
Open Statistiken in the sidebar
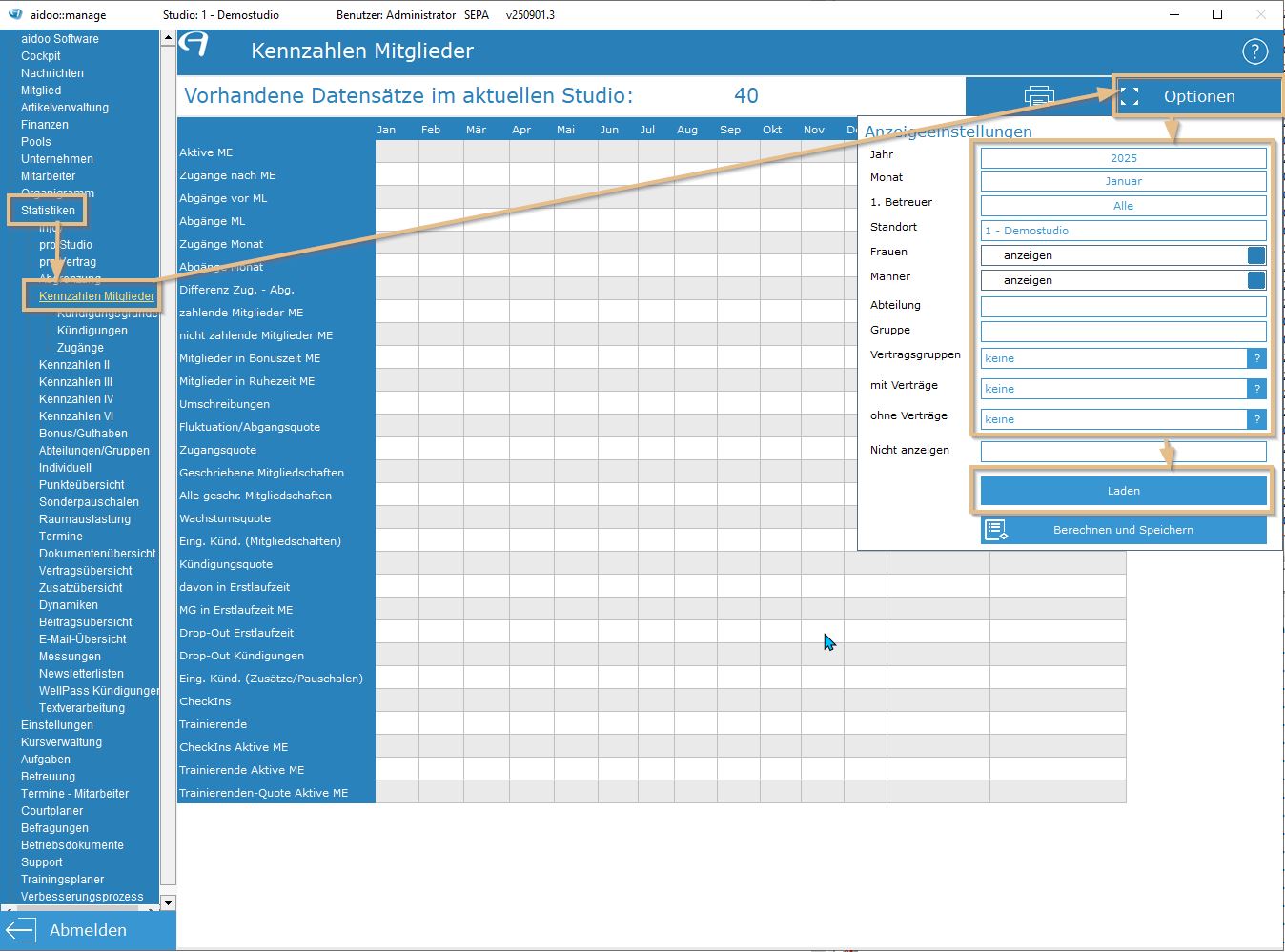coord(48,211)
